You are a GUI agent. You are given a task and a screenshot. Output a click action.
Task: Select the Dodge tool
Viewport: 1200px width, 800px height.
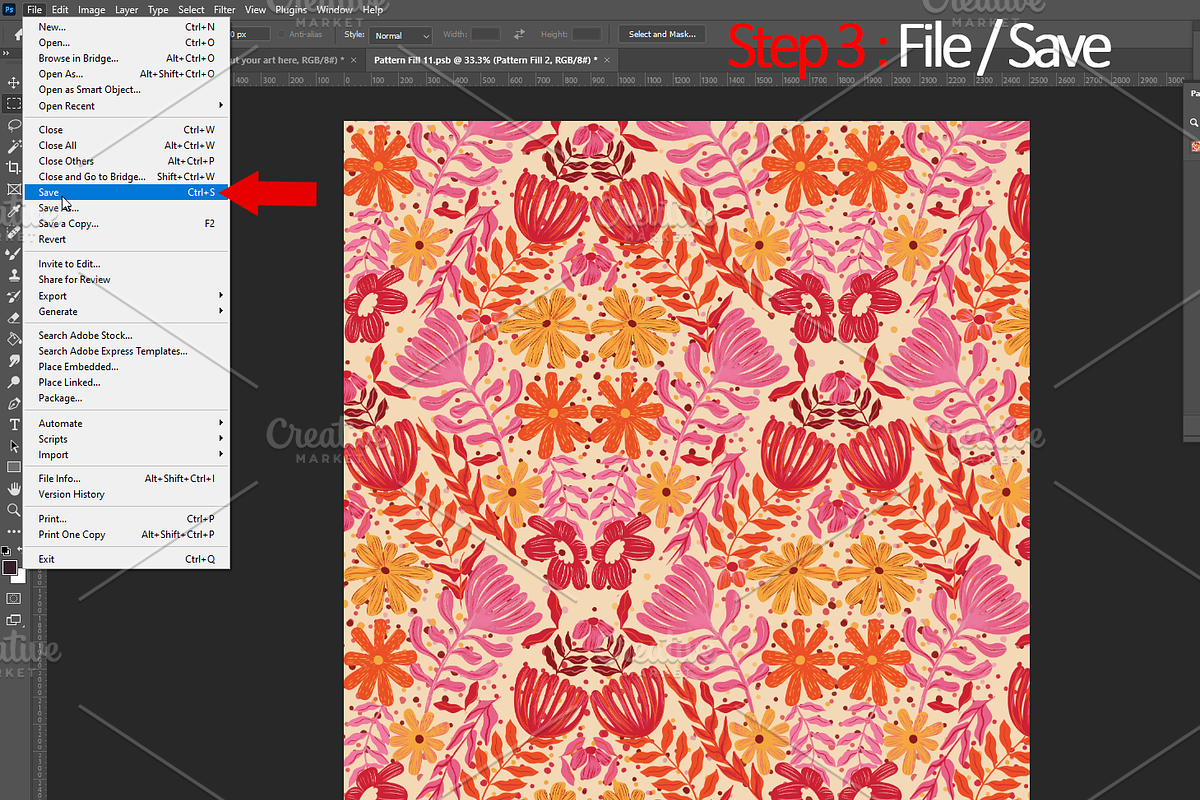click(x=14, y=382)
